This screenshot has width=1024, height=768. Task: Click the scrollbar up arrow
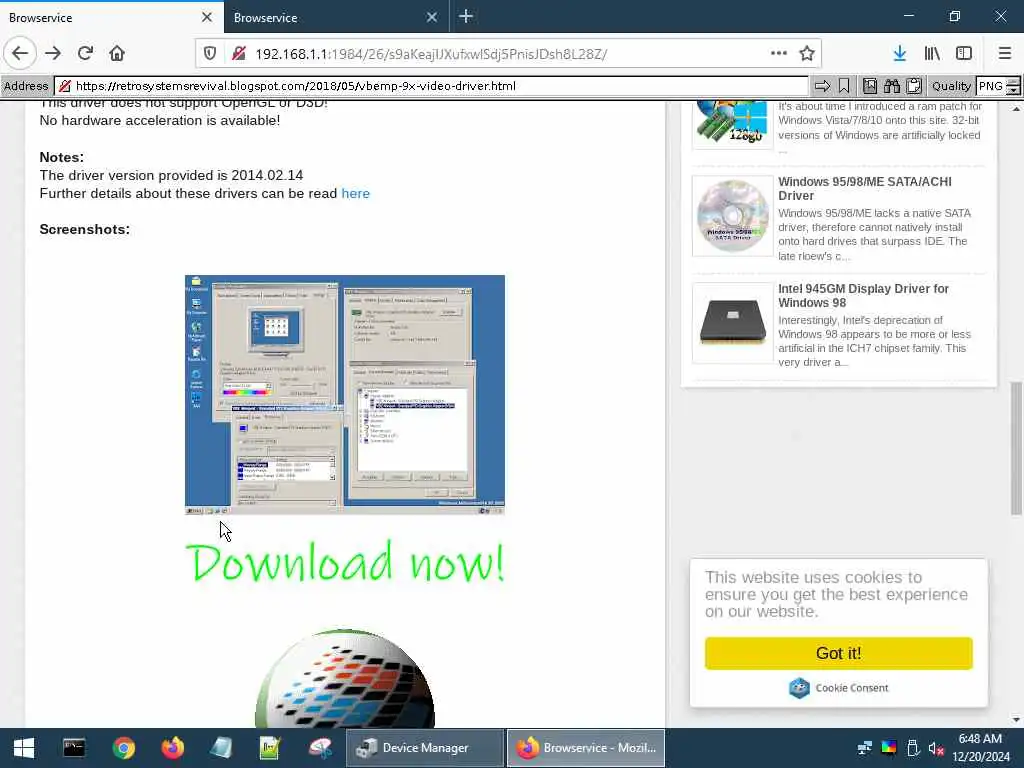(1016, 109)
